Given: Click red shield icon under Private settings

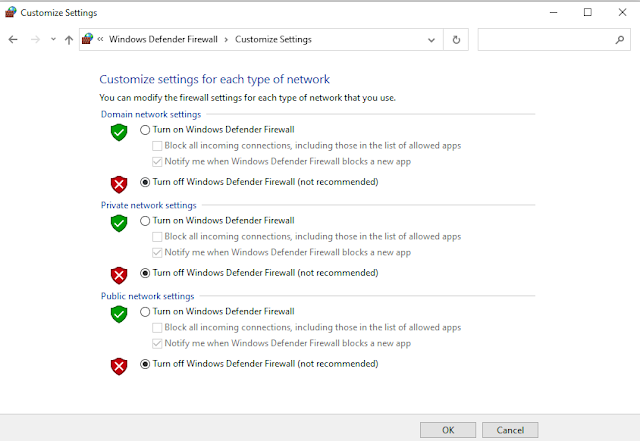Looking at the screenshot, I should coord(119,275).
